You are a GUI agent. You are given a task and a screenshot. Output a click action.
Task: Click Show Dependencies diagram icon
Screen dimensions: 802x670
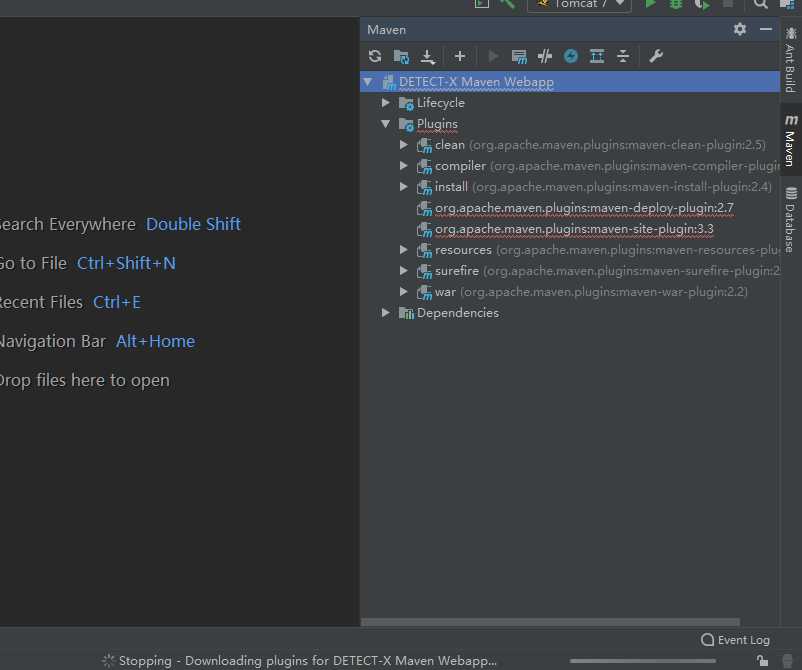point(597,56)
